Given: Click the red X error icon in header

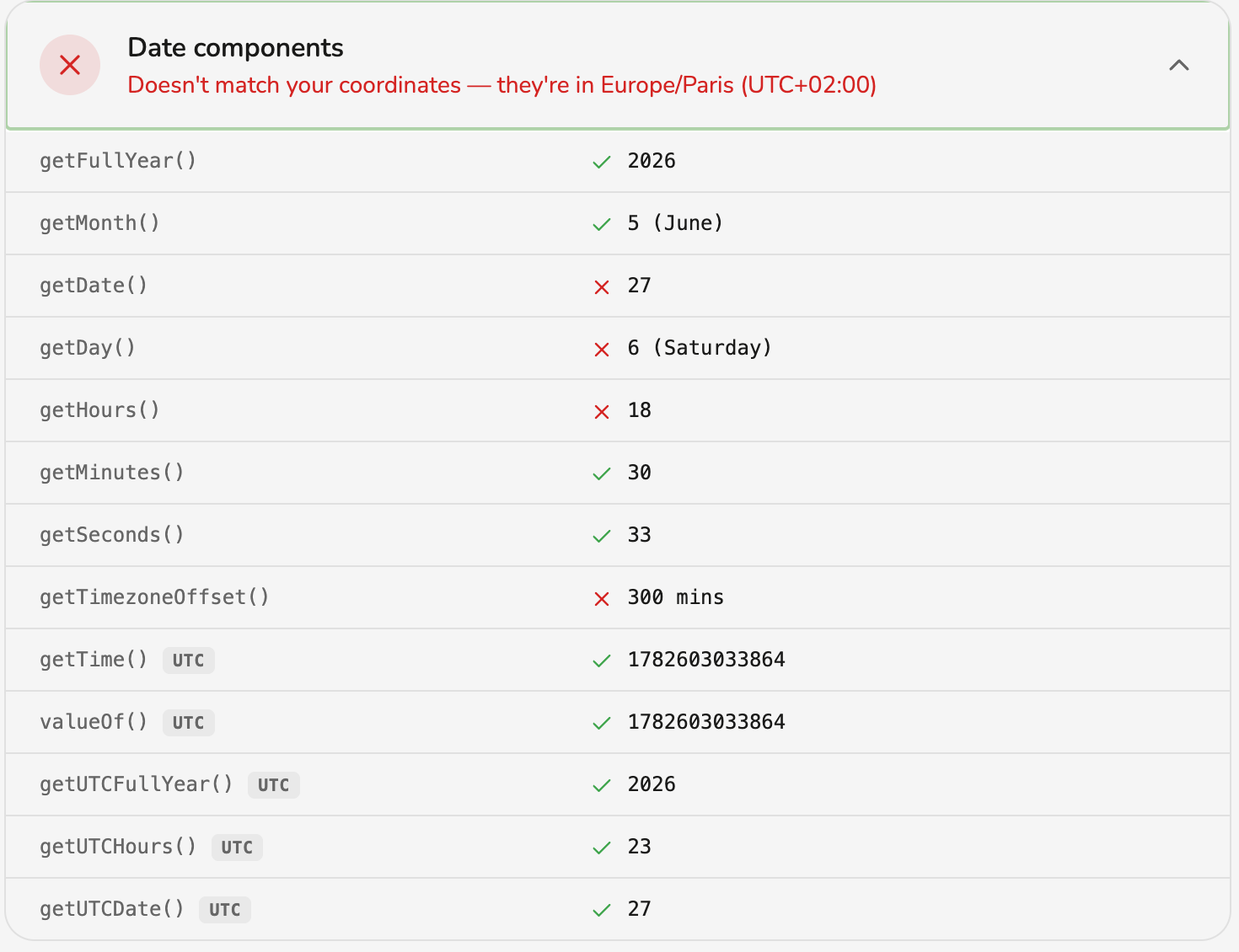Looking at the screenshot, I should click(70, 65).
